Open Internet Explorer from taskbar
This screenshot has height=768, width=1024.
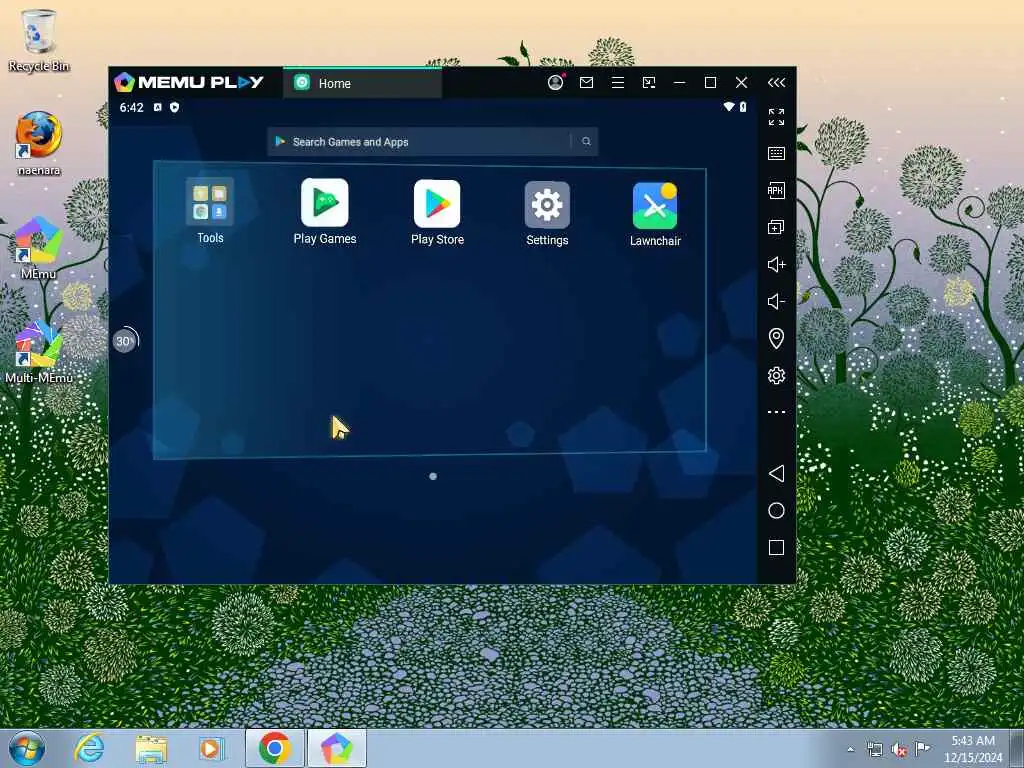tap(89, 748)
